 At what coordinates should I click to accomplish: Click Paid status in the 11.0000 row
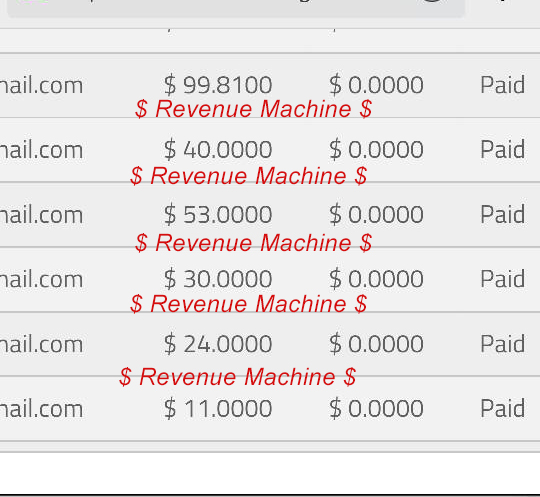[x=503, y=408]
